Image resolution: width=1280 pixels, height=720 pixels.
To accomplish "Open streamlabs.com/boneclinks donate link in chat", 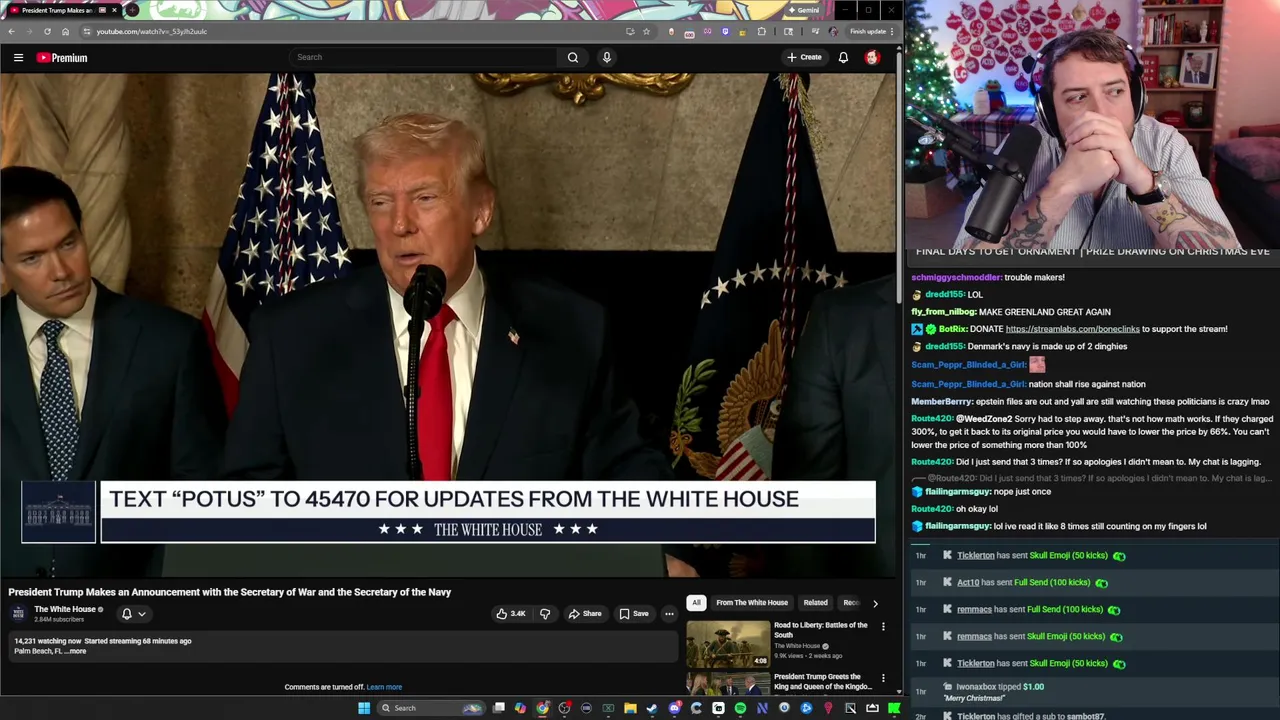I will point(1072,329).
